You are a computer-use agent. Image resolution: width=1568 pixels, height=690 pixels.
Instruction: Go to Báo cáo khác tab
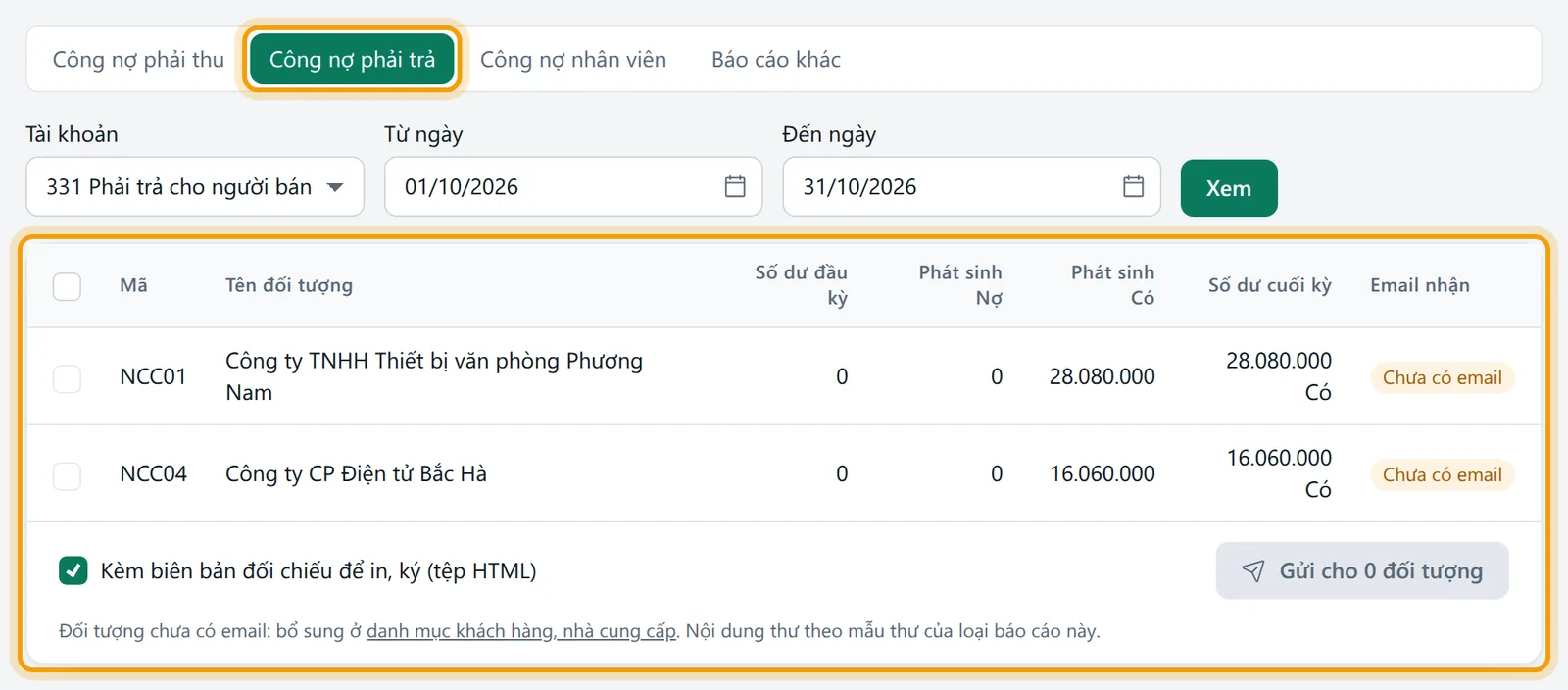(776, 60)
